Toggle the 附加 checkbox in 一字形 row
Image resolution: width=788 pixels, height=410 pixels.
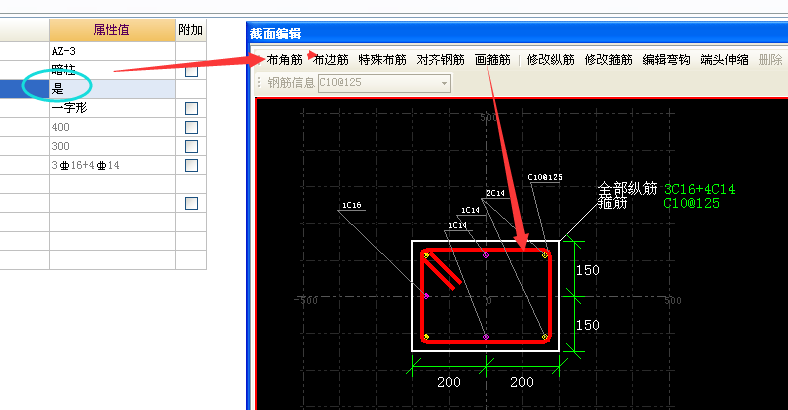191,108
